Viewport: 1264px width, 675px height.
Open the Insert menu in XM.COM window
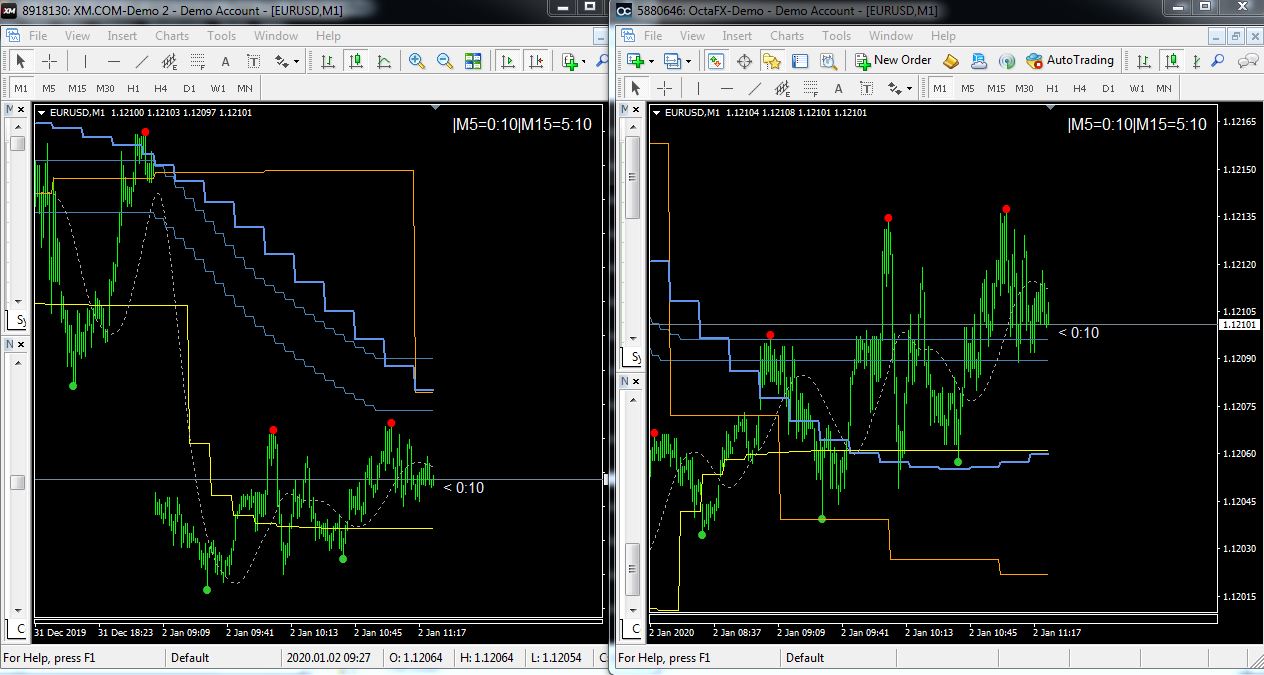coord(122,35)
